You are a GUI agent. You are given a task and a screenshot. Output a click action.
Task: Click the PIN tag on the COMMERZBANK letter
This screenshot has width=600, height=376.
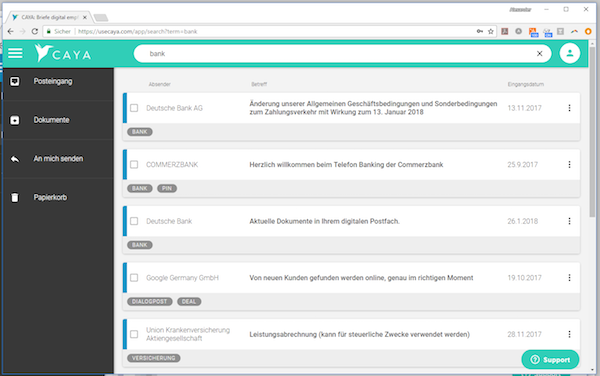[167, 189]
